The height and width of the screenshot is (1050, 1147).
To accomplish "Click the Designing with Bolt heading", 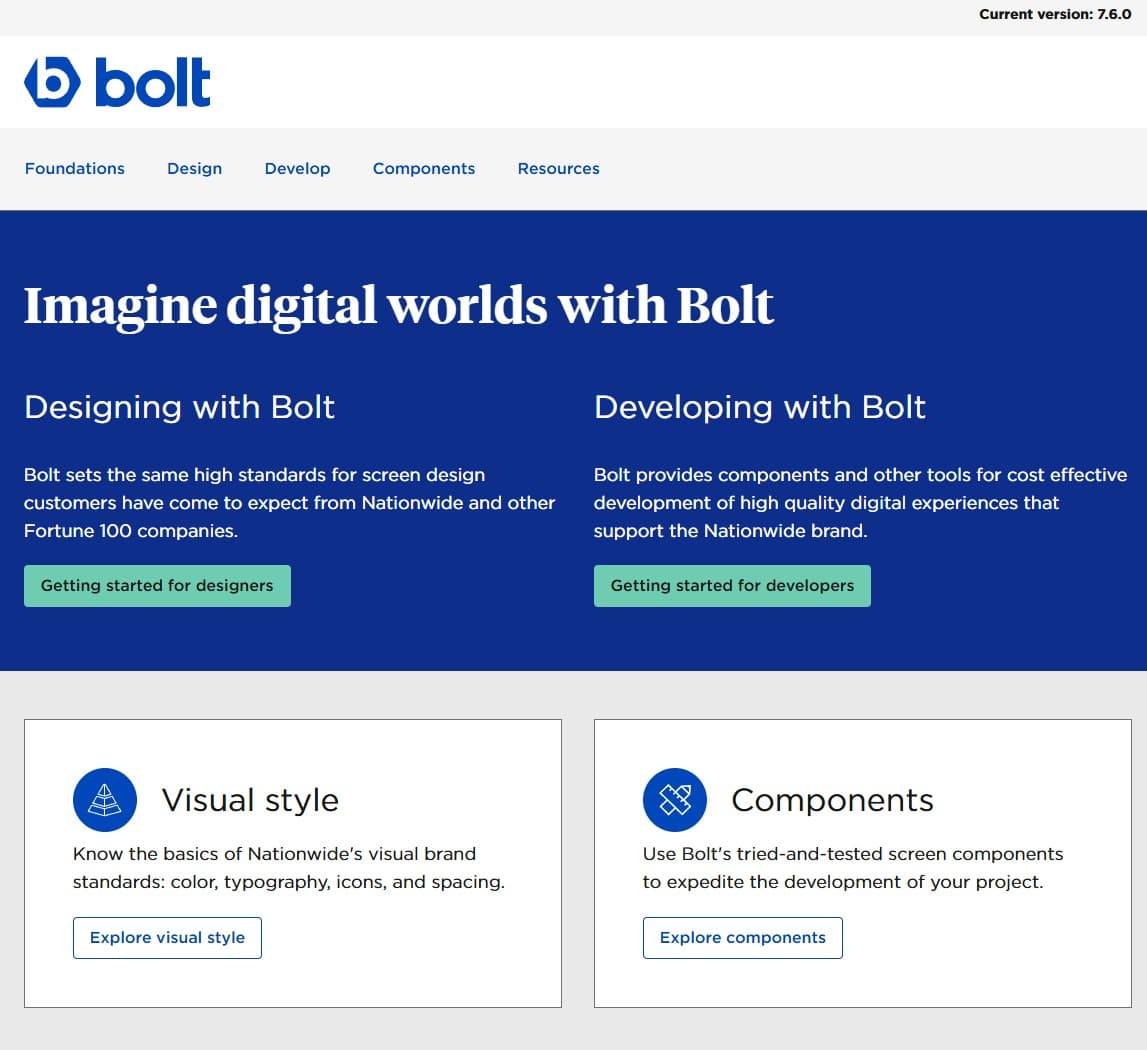I will coord(179,407).
